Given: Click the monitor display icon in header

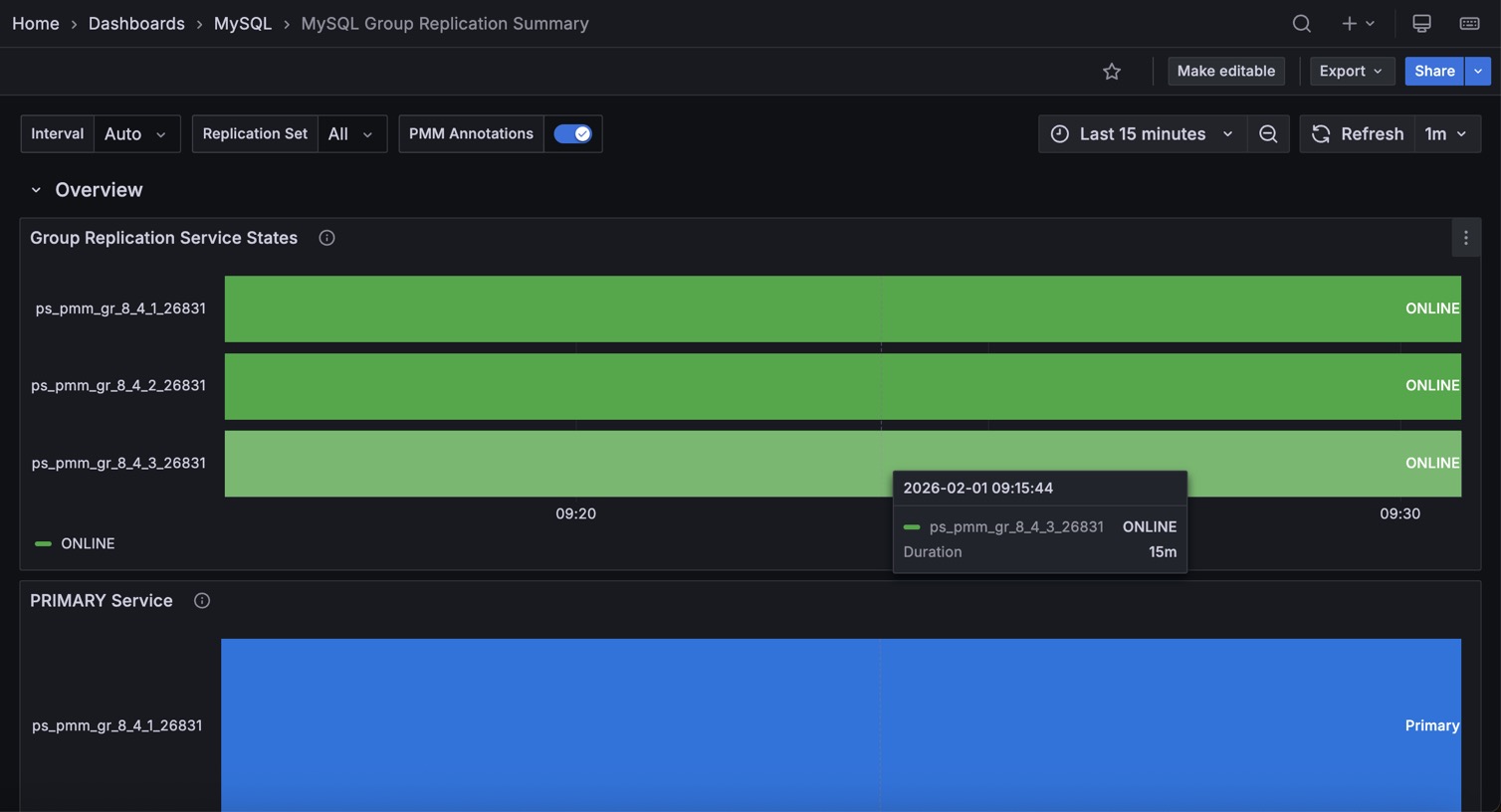Looking at the screenshot, I should click(1421, 23).
